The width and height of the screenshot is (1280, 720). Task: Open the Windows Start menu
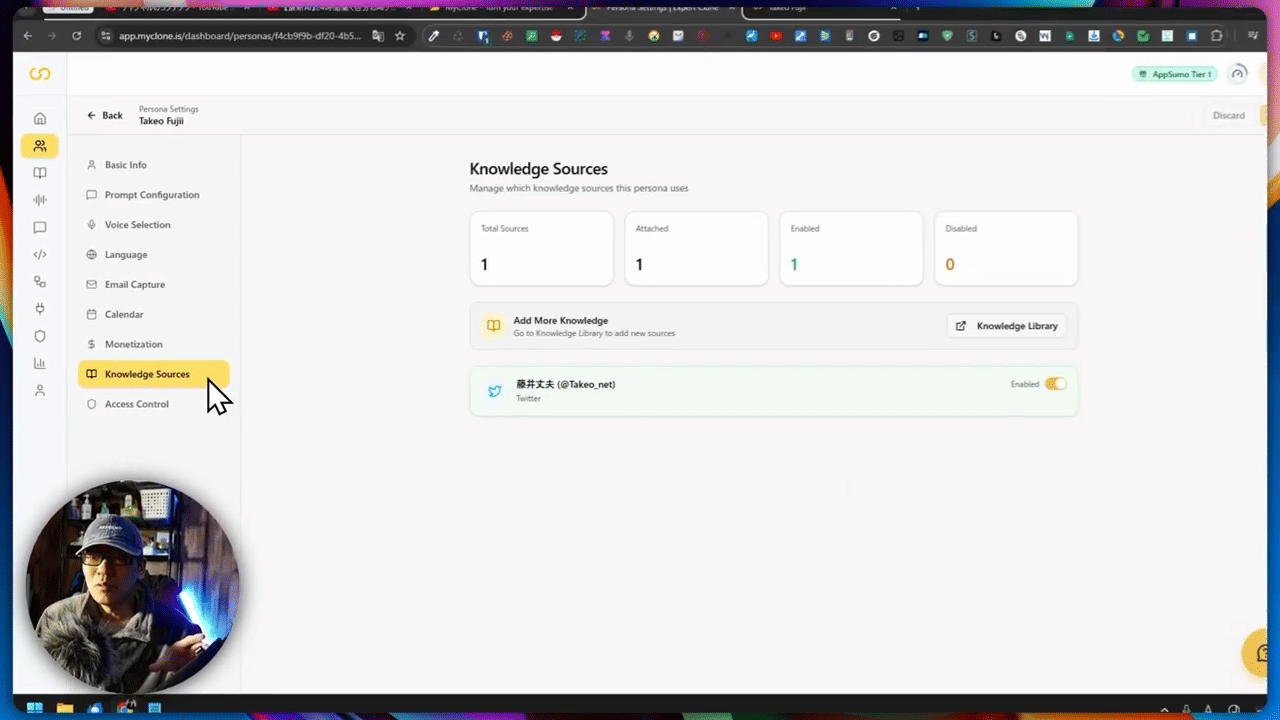point(35,708)
